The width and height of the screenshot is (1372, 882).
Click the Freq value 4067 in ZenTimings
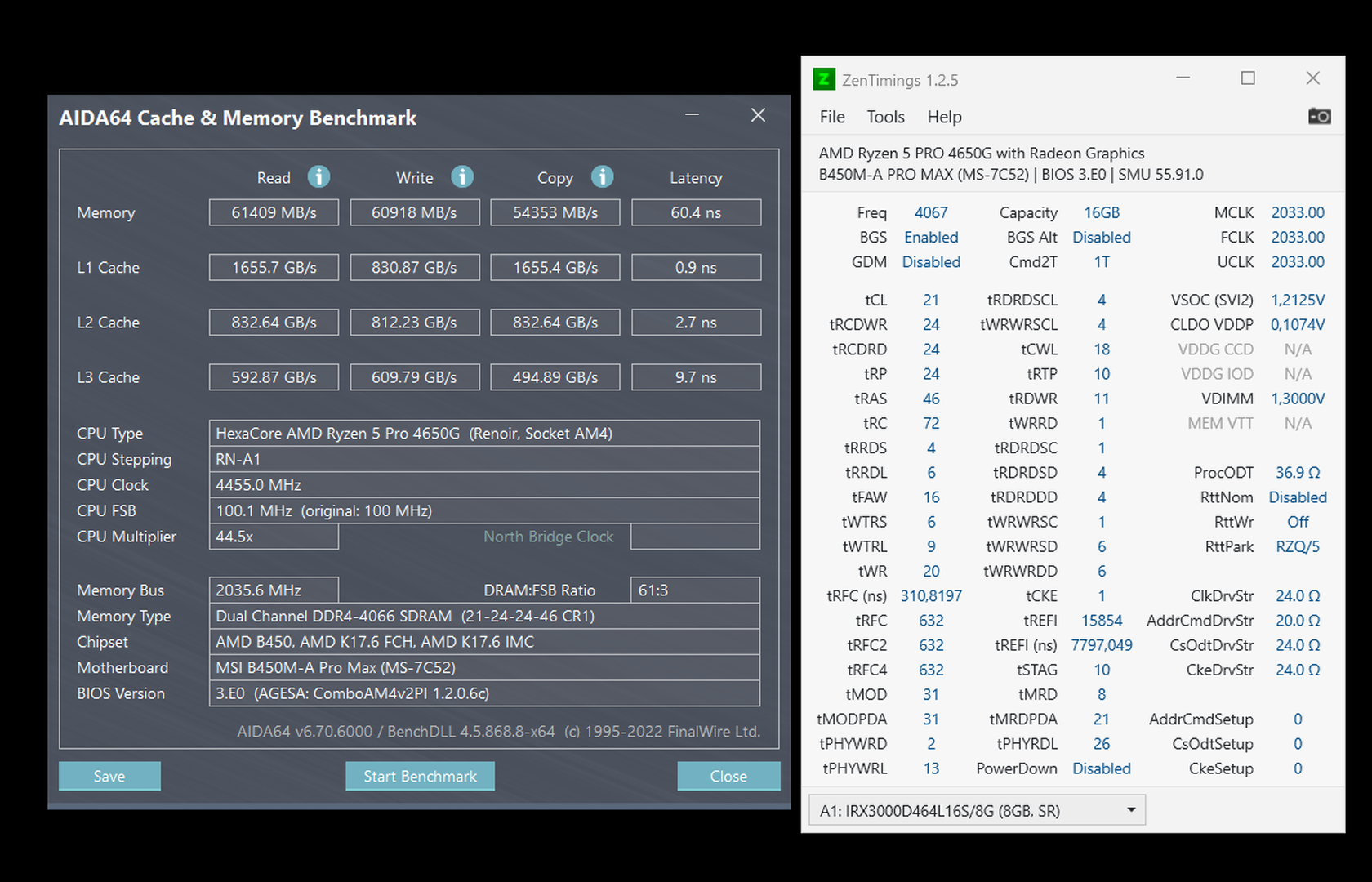coord(931,212)
